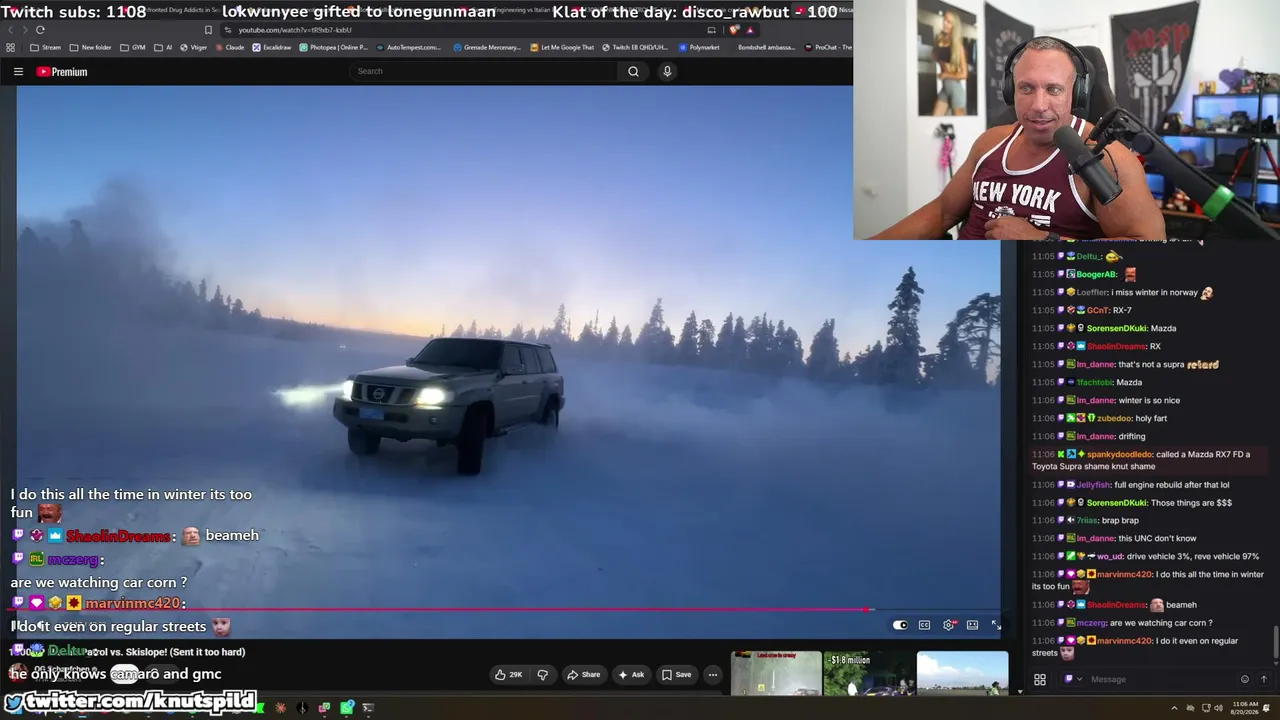Open the Brave Shields icon in address bar
The height and width of the screenshot is (720, 1280).
tap(735, 30)
